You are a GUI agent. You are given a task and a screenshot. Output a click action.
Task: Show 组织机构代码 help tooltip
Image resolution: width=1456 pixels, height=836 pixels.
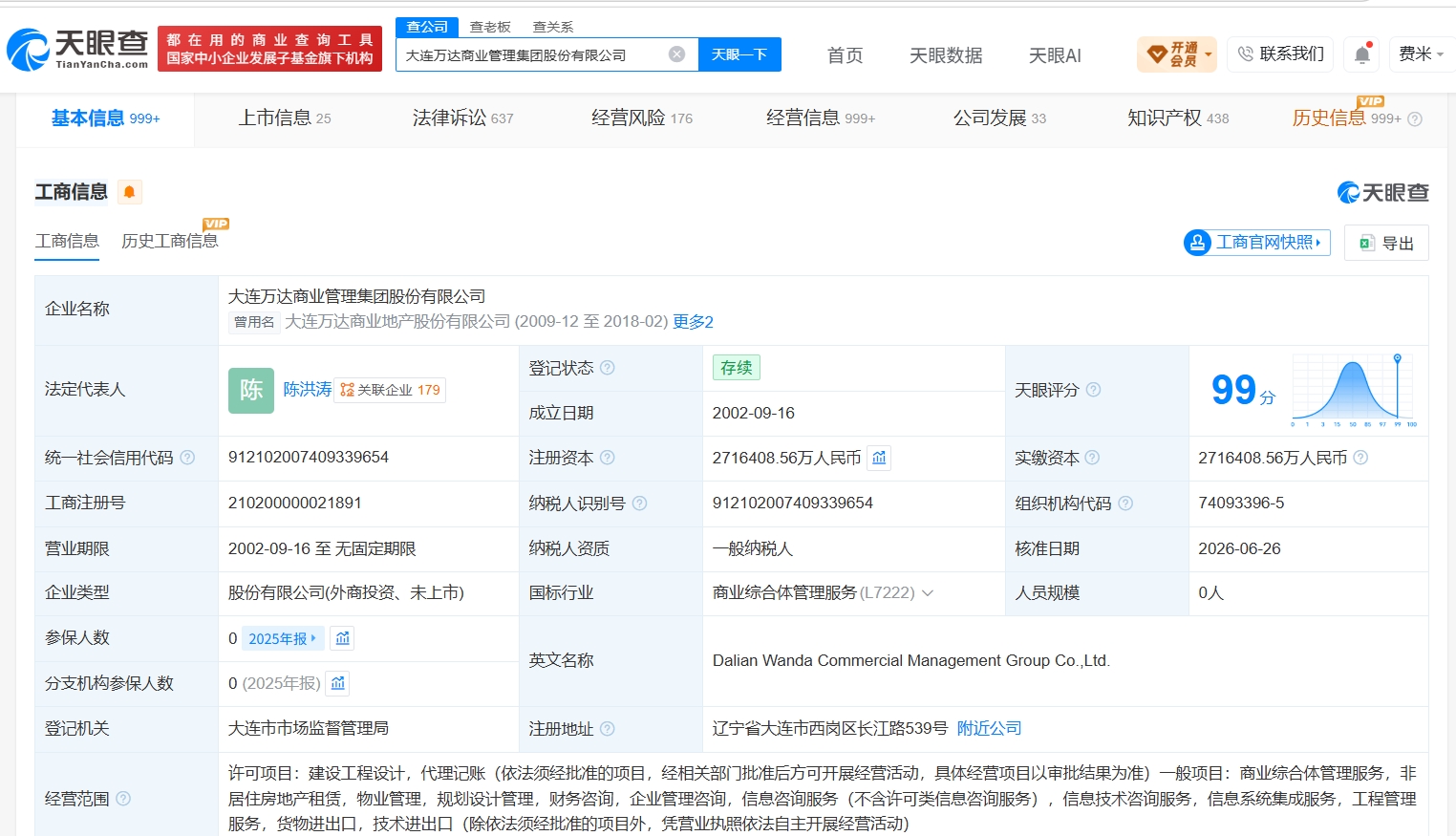click(1125, 504)
